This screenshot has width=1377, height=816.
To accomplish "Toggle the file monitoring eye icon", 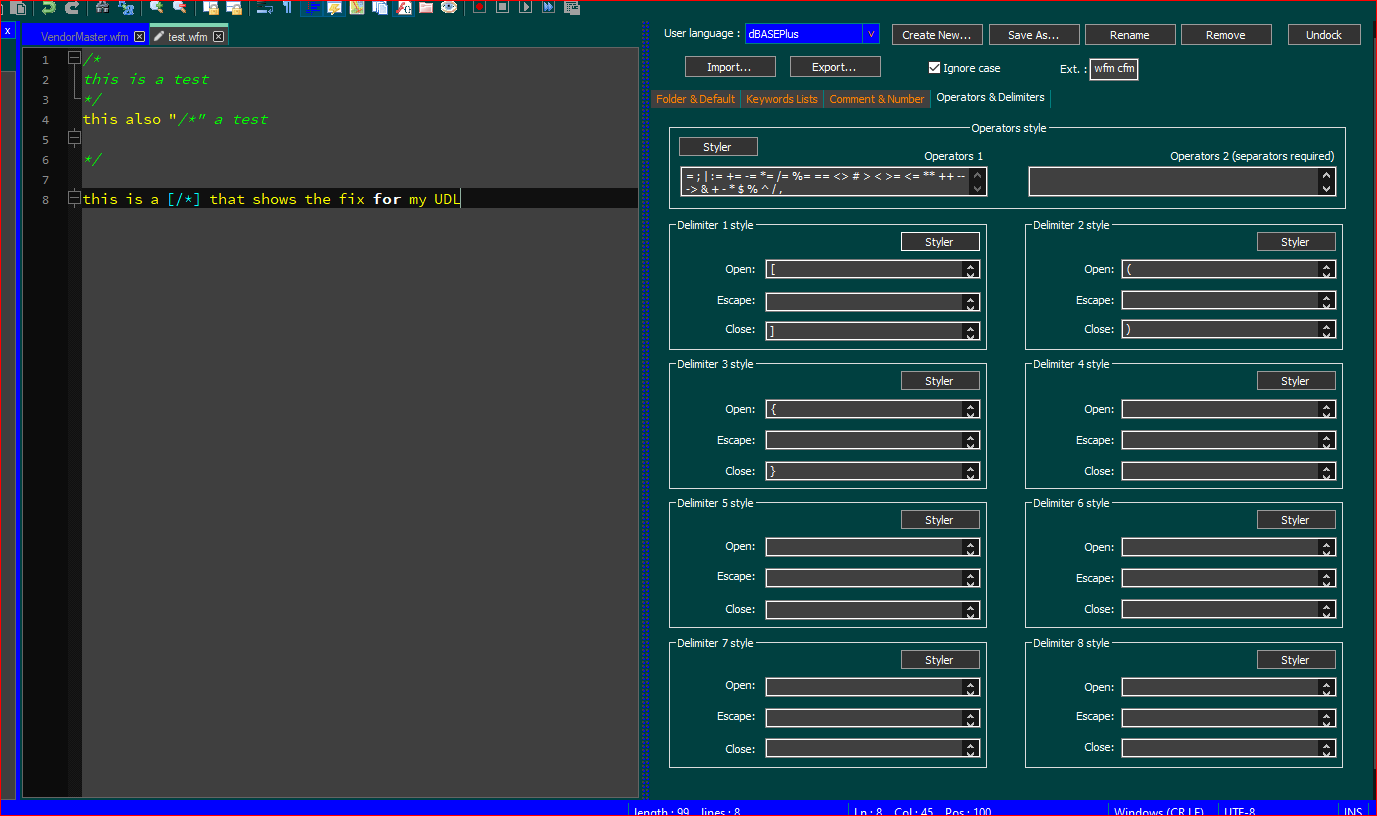I will click(x=449, y=7).
